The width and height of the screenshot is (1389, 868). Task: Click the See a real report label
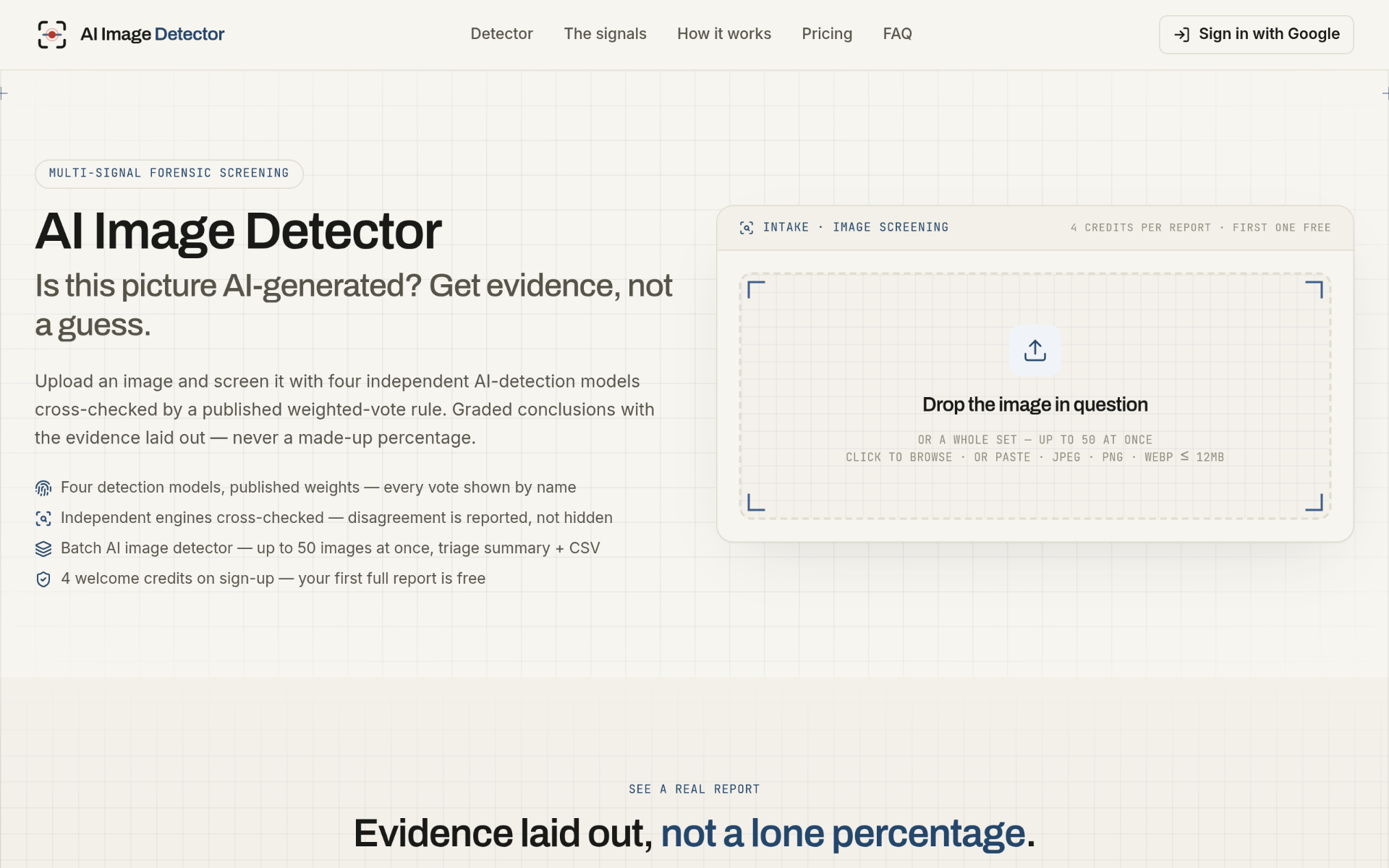coord(694,789)
